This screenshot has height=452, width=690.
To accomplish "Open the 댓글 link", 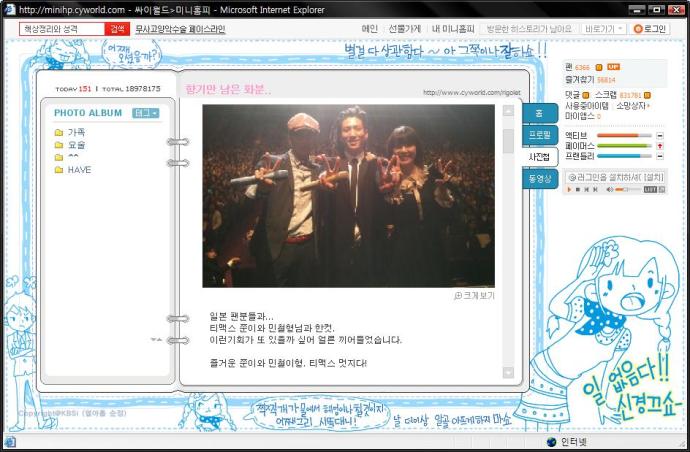I will click(573, 95).
